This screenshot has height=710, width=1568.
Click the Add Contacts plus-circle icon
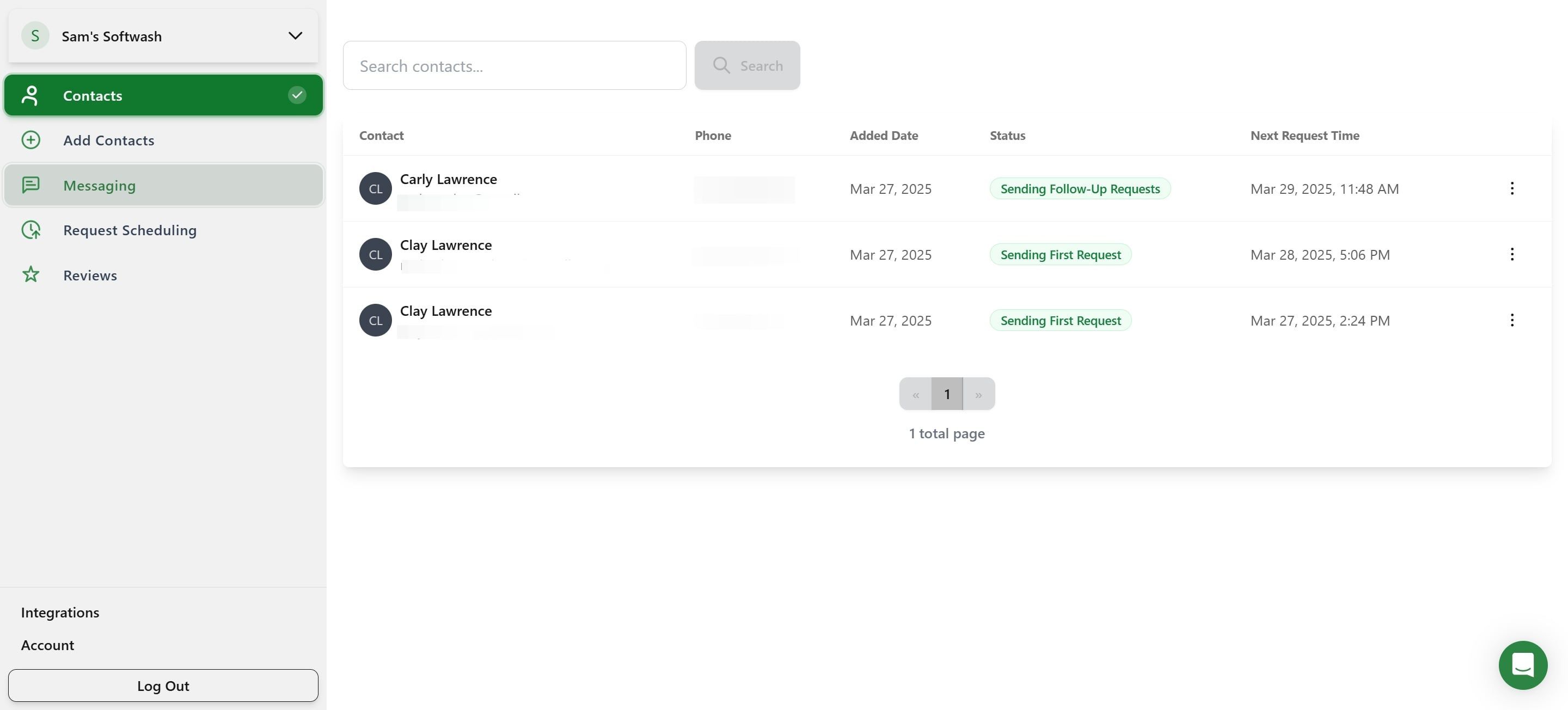click(31, 140)
